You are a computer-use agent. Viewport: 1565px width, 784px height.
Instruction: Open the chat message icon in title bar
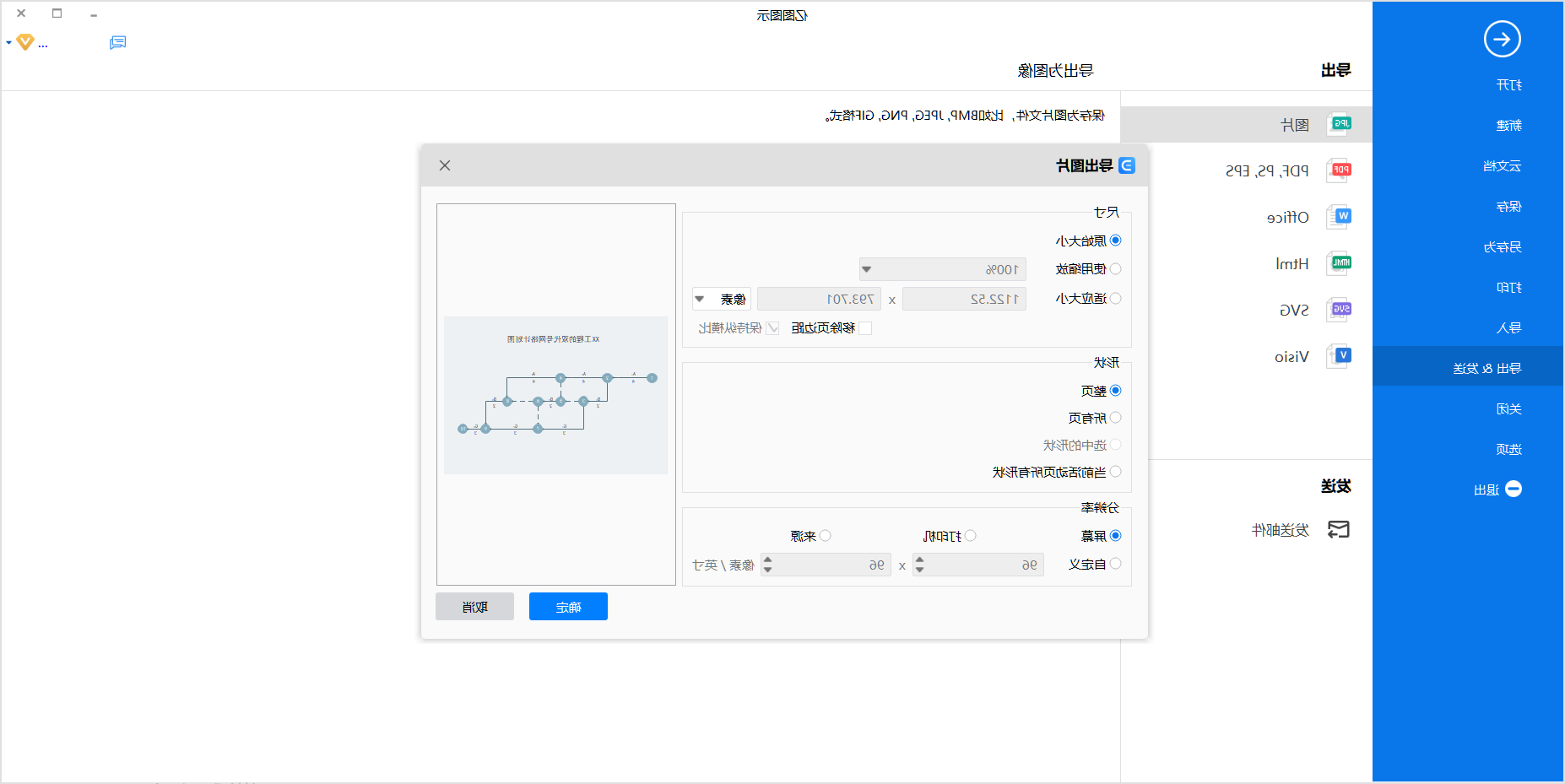click(118, 42)
